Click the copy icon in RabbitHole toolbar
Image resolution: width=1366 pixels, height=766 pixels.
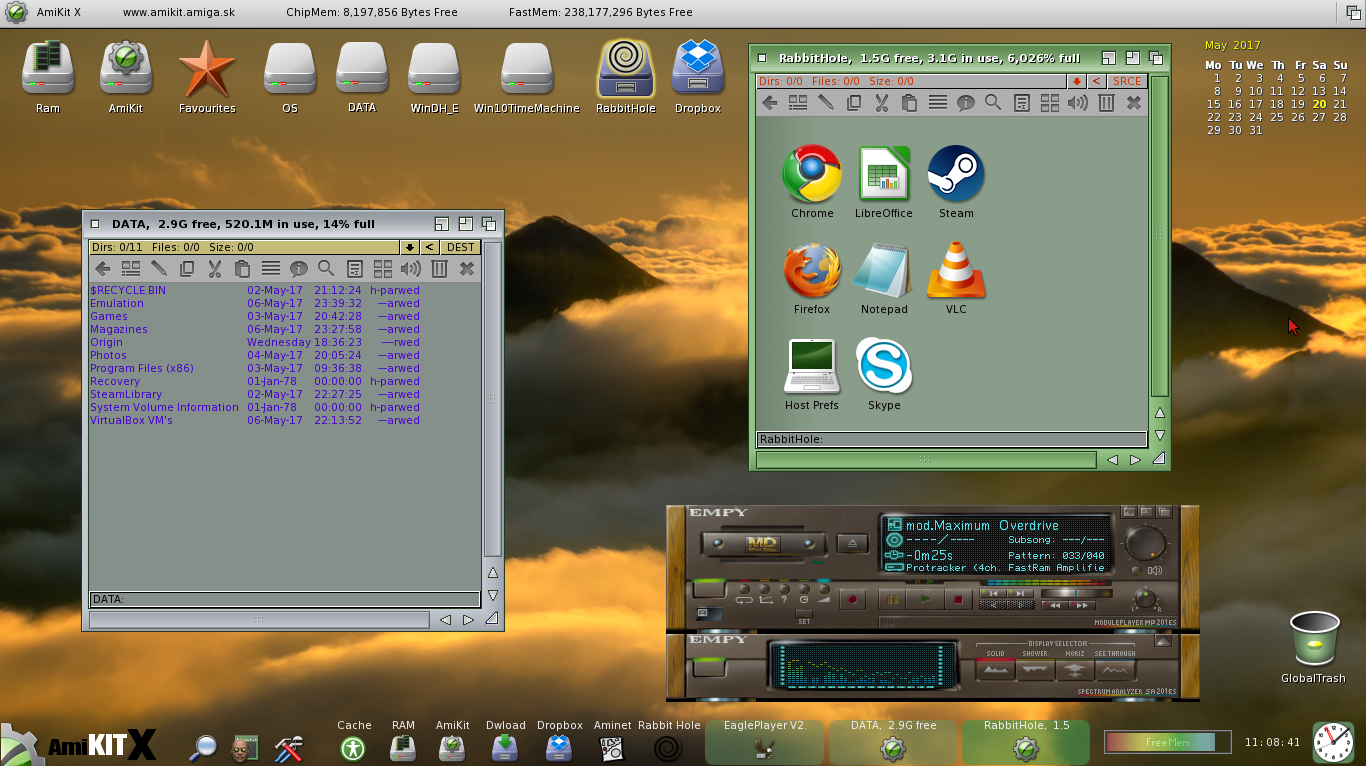point(854,102)
